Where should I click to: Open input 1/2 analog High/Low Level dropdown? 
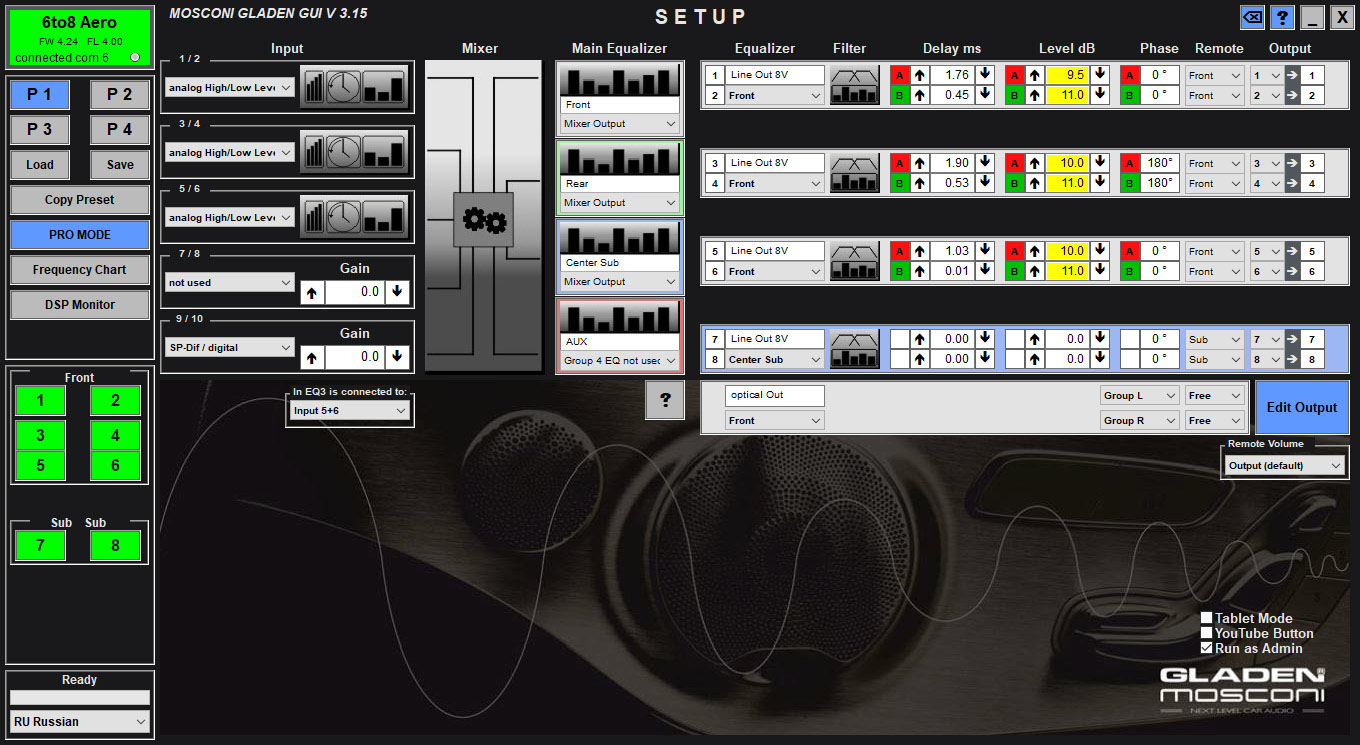(x=230, y=87)
